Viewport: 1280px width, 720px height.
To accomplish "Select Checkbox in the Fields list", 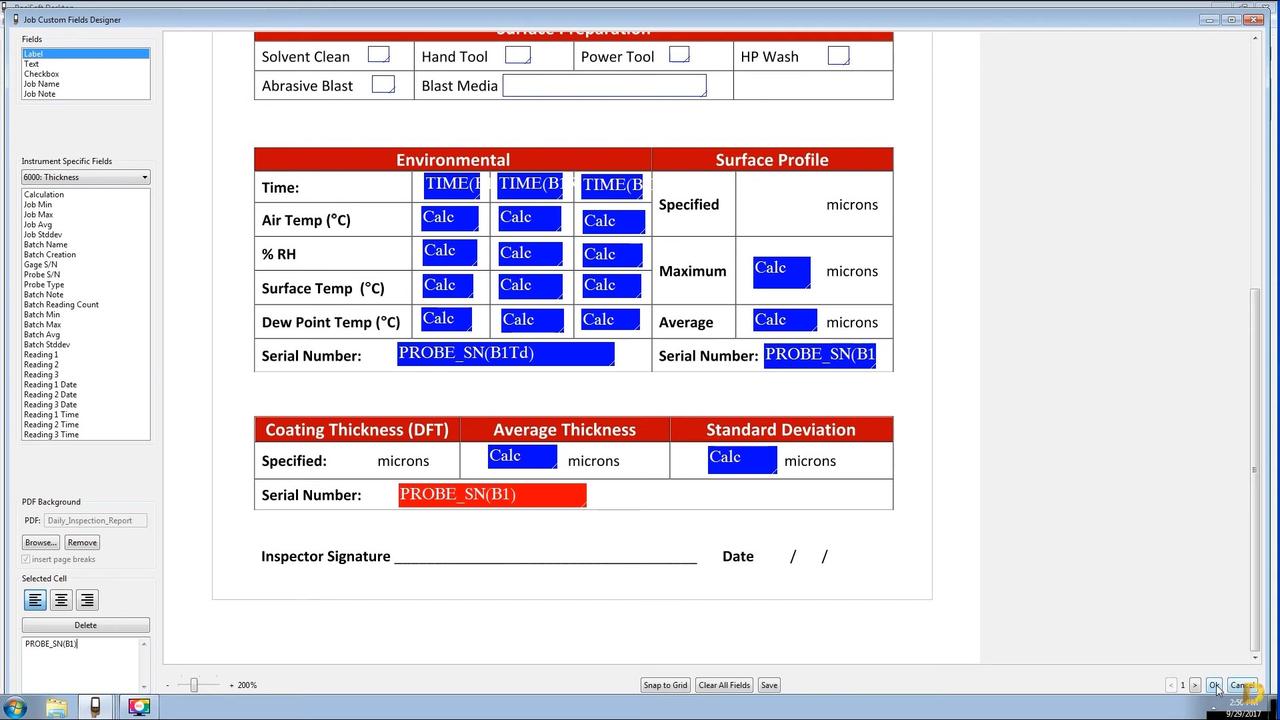I will (41, 73).
